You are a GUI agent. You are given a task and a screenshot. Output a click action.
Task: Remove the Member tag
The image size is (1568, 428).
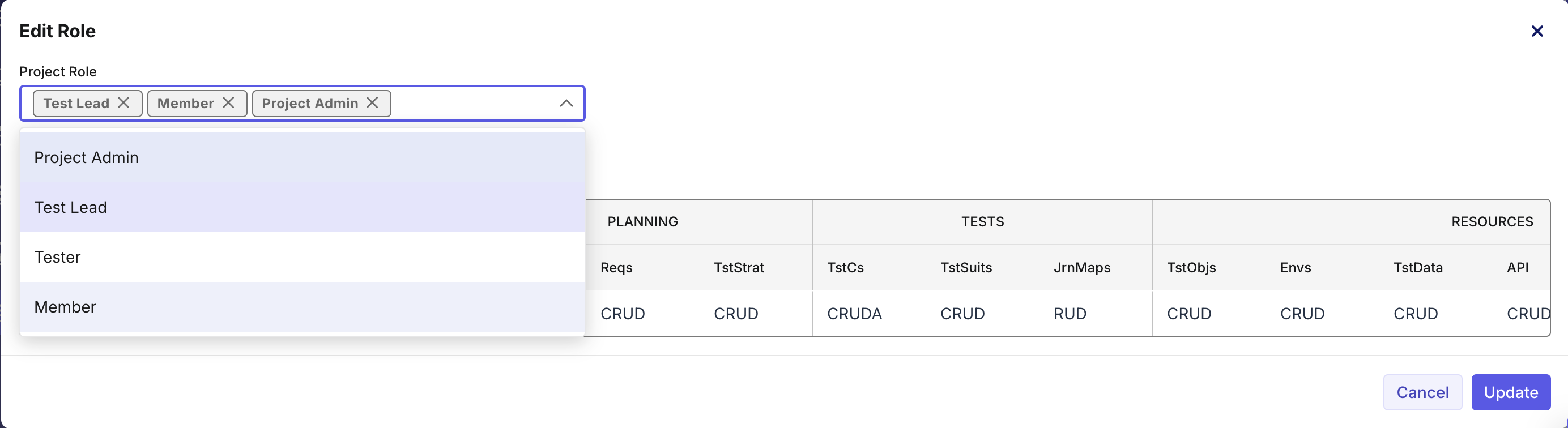(x=228, y=102)
